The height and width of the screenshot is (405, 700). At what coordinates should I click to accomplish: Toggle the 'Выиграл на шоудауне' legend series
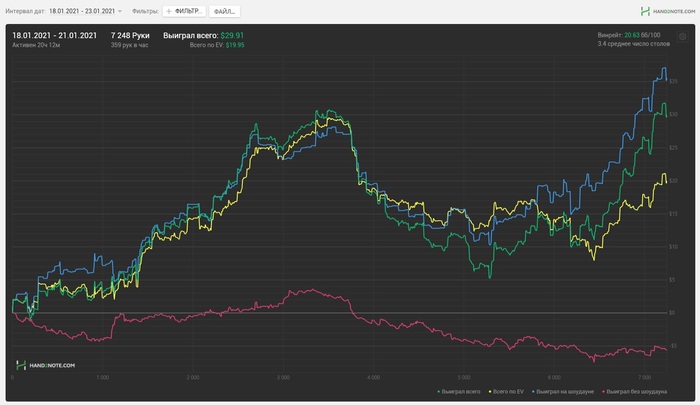click(x=563, y=392)
